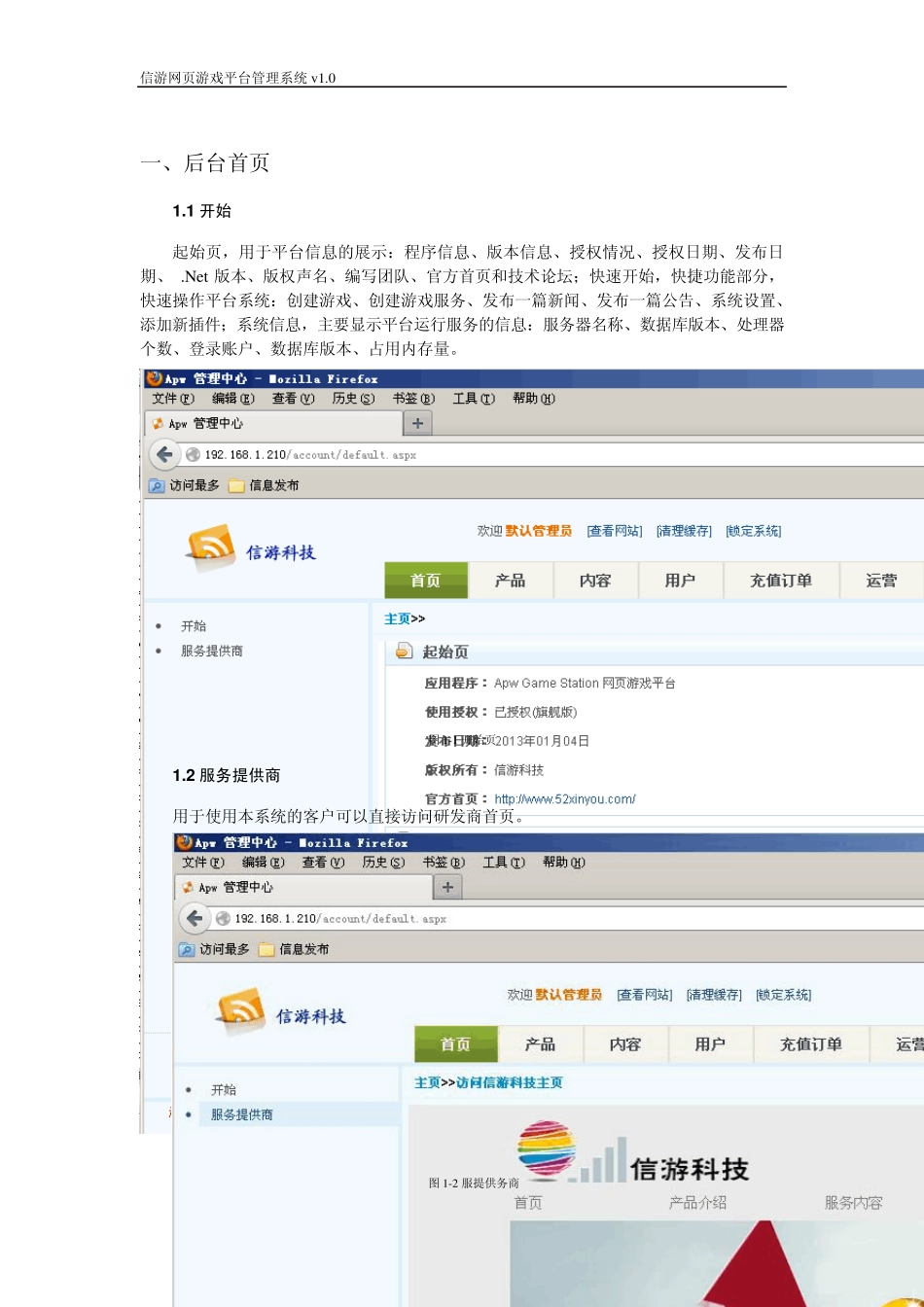Click the 起始页 panel icon
Screen dimensions: 924x1307
404,651
